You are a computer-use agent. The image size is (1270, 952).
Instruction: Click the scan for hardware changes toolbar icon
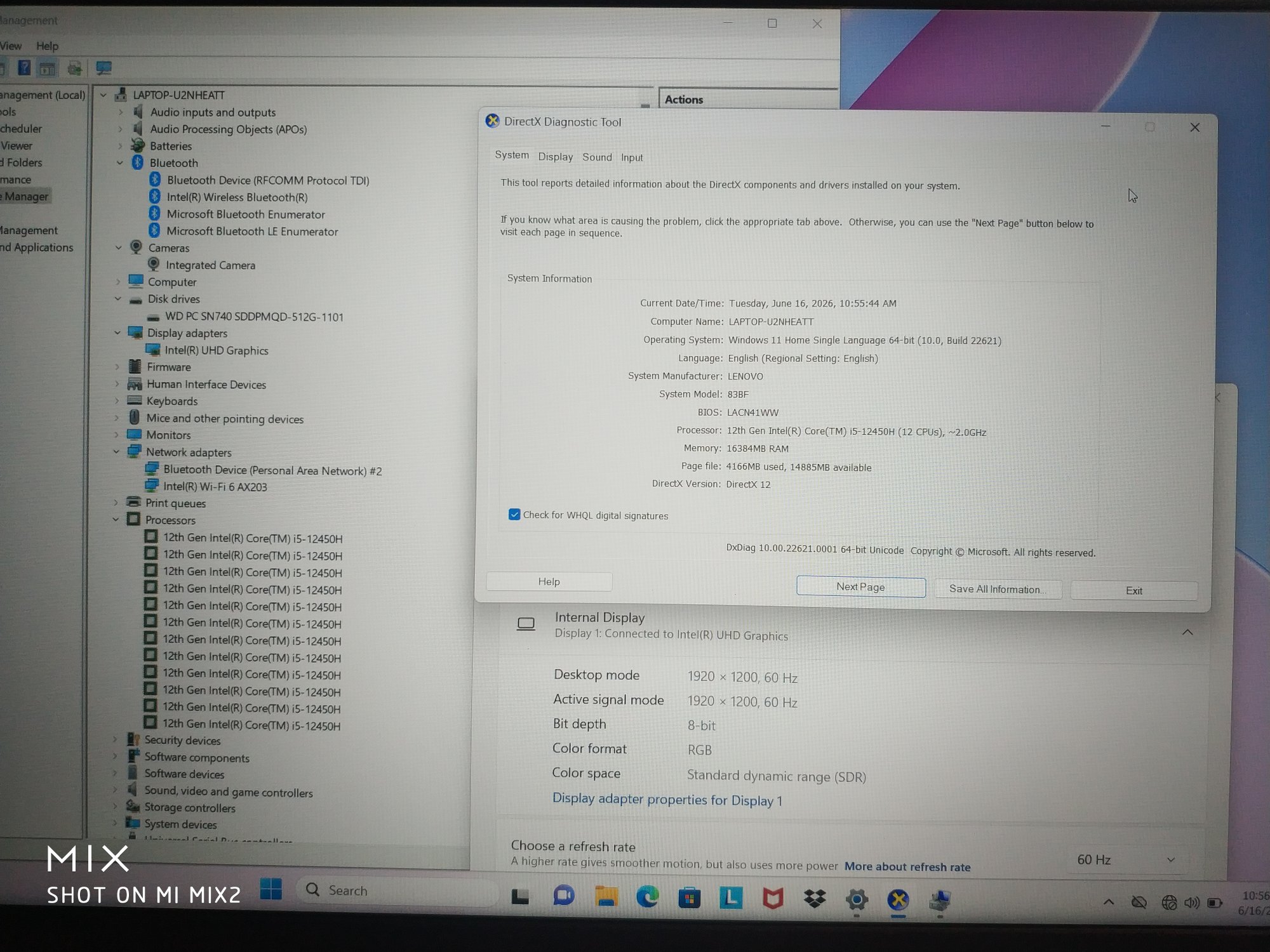coord(75,68)
